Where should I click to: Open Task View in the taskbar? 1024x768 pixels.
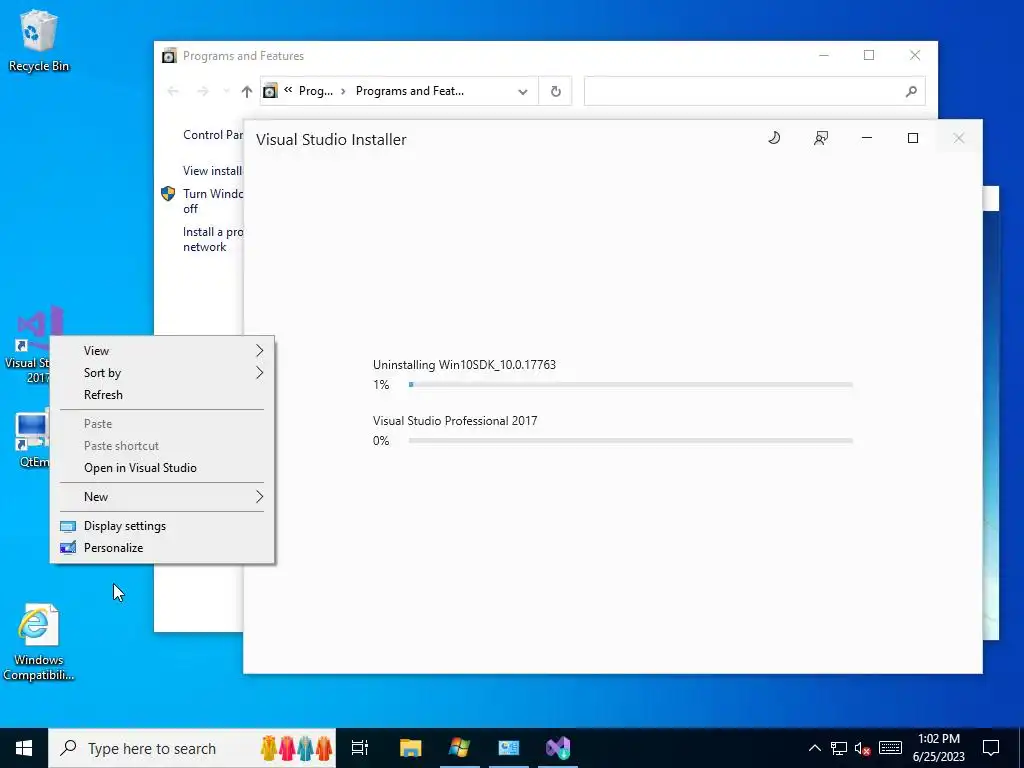(x=360, y=748)
